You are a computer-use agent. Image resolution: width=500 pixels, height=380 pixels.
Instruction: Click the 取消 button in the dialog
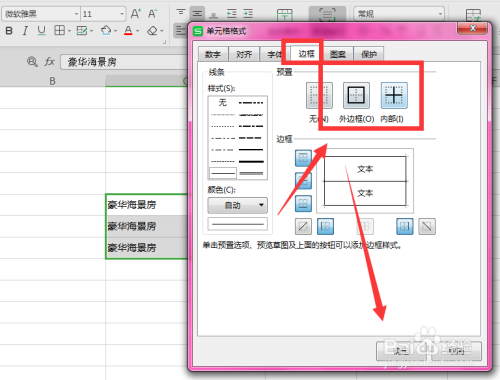click(x=456, y=351)
